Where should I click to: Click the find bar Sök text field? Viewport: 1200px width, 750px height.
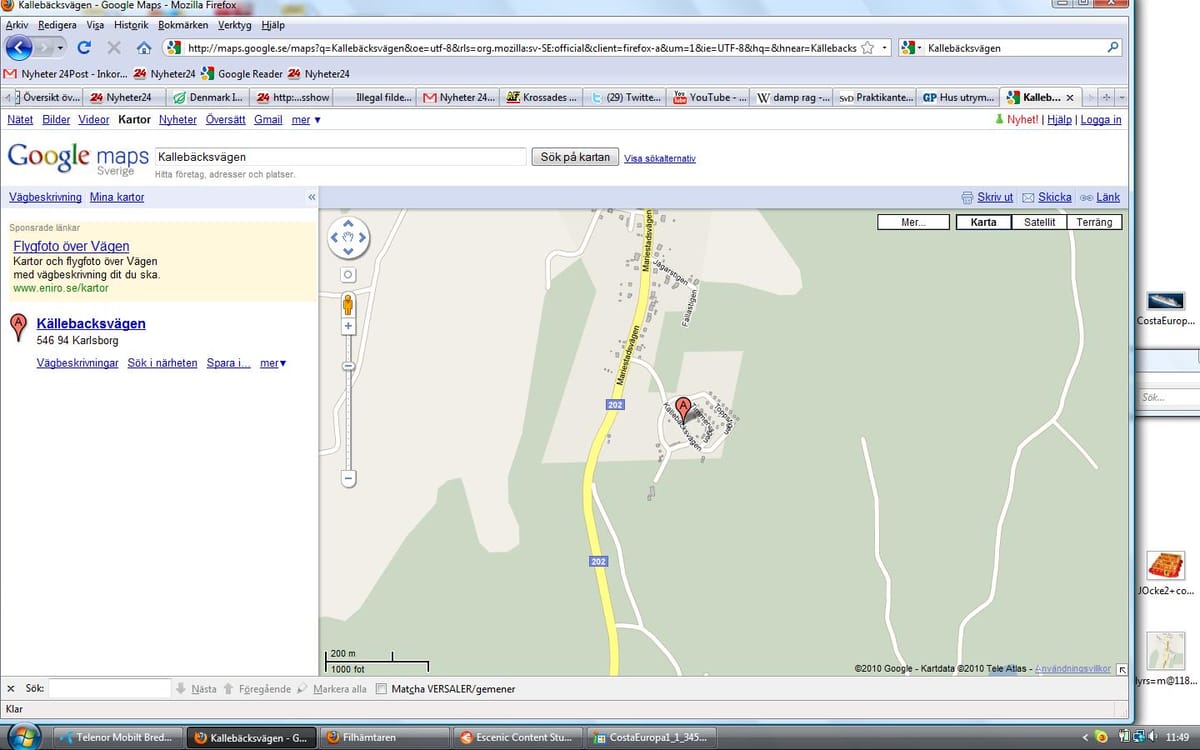tap(110, 689)
